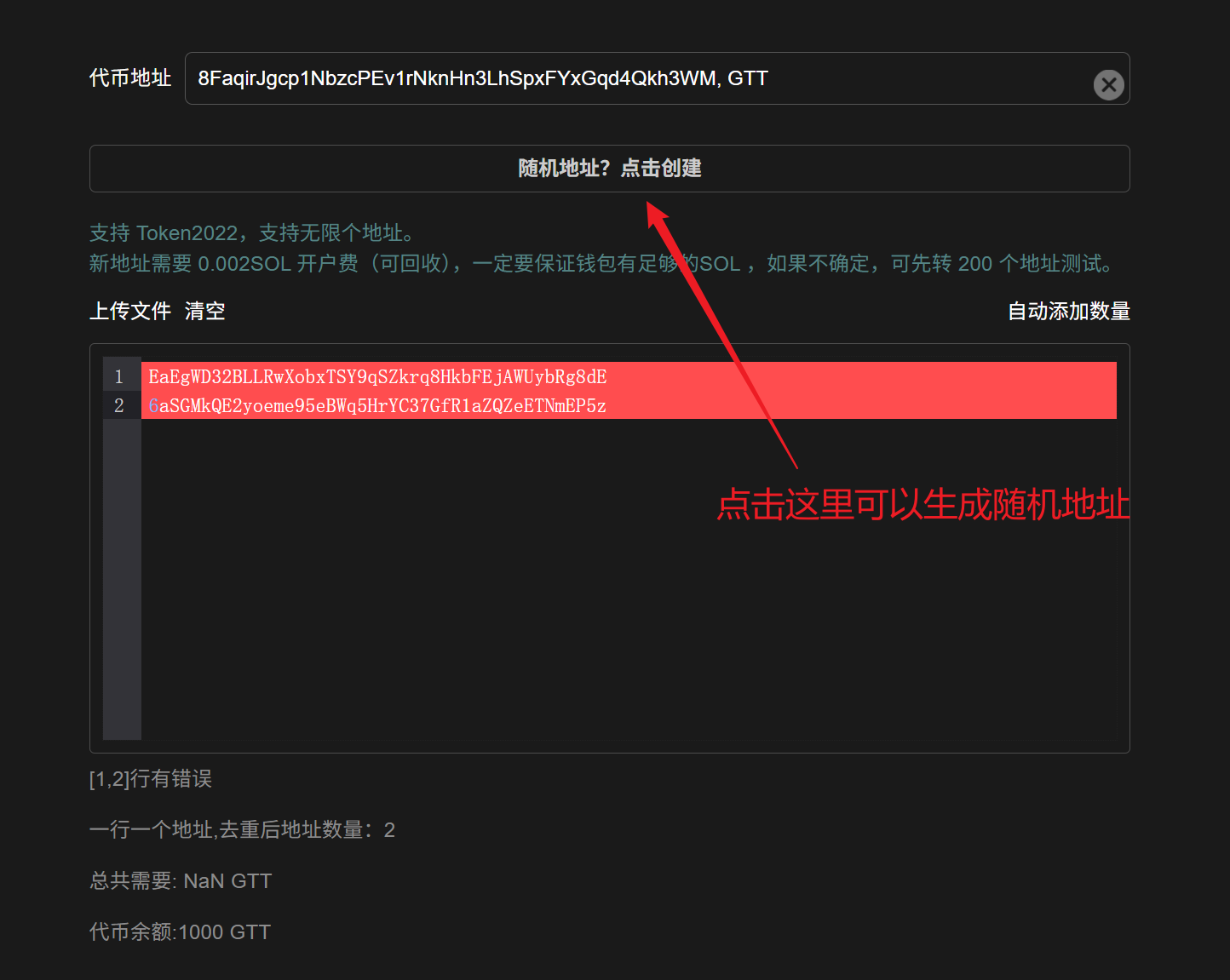Click the 代币余额:1000 GTT balance text

(180, 932)
